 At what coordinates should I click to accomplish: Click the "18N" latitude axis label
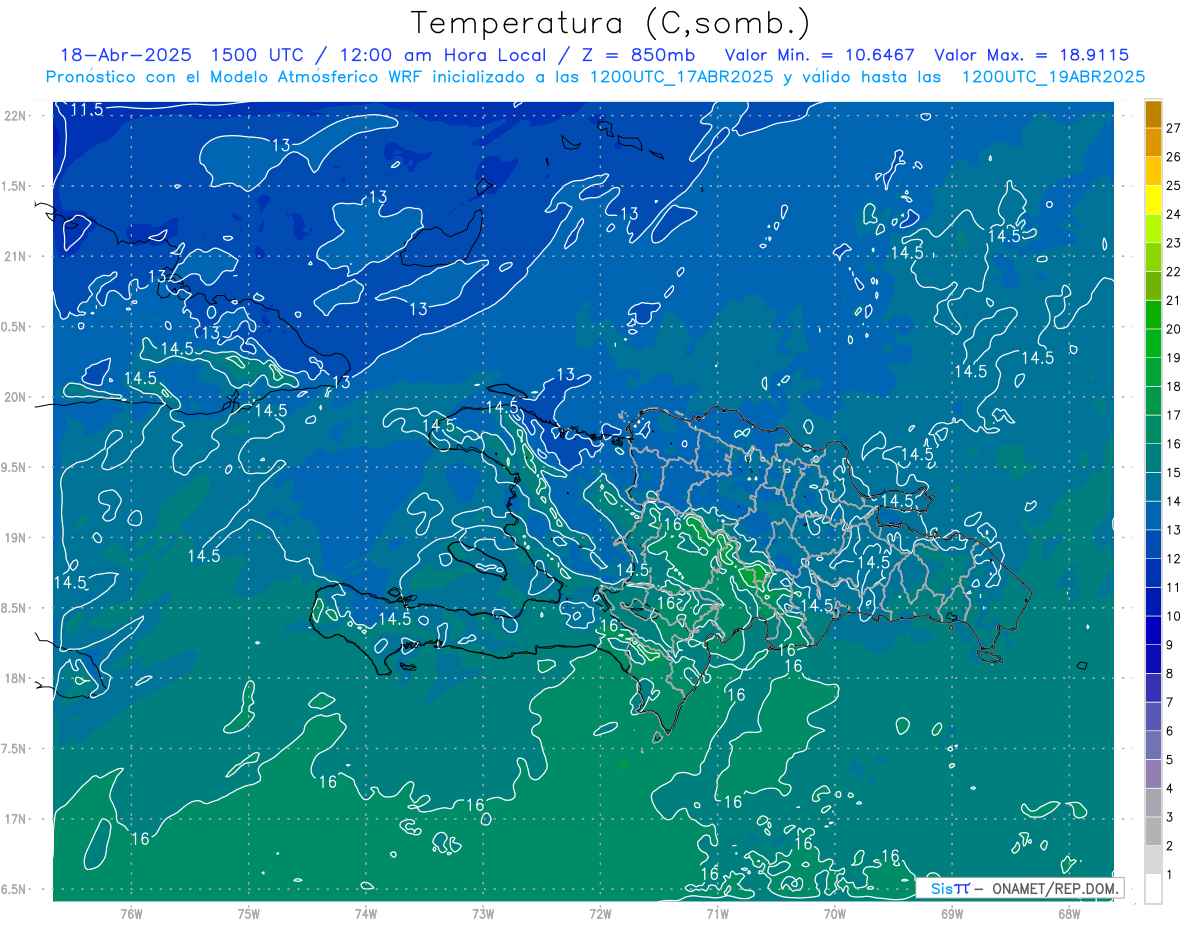tap(16, 679)
